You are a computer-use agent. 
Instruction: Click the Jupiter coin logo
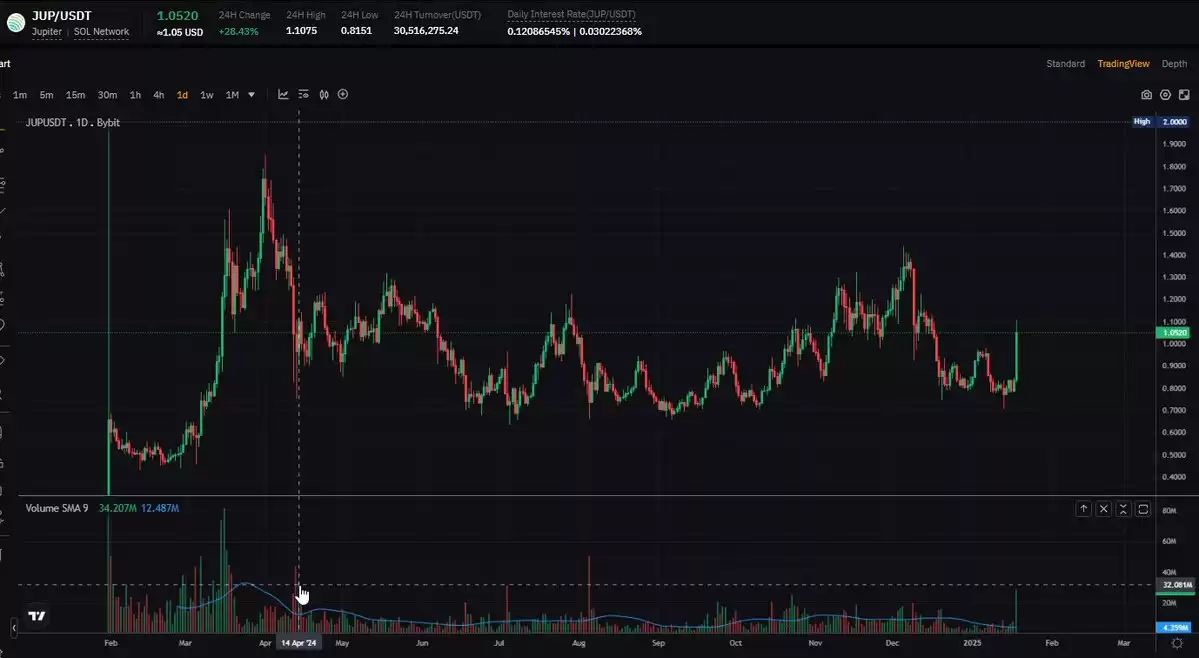click(x=15, y=22)
